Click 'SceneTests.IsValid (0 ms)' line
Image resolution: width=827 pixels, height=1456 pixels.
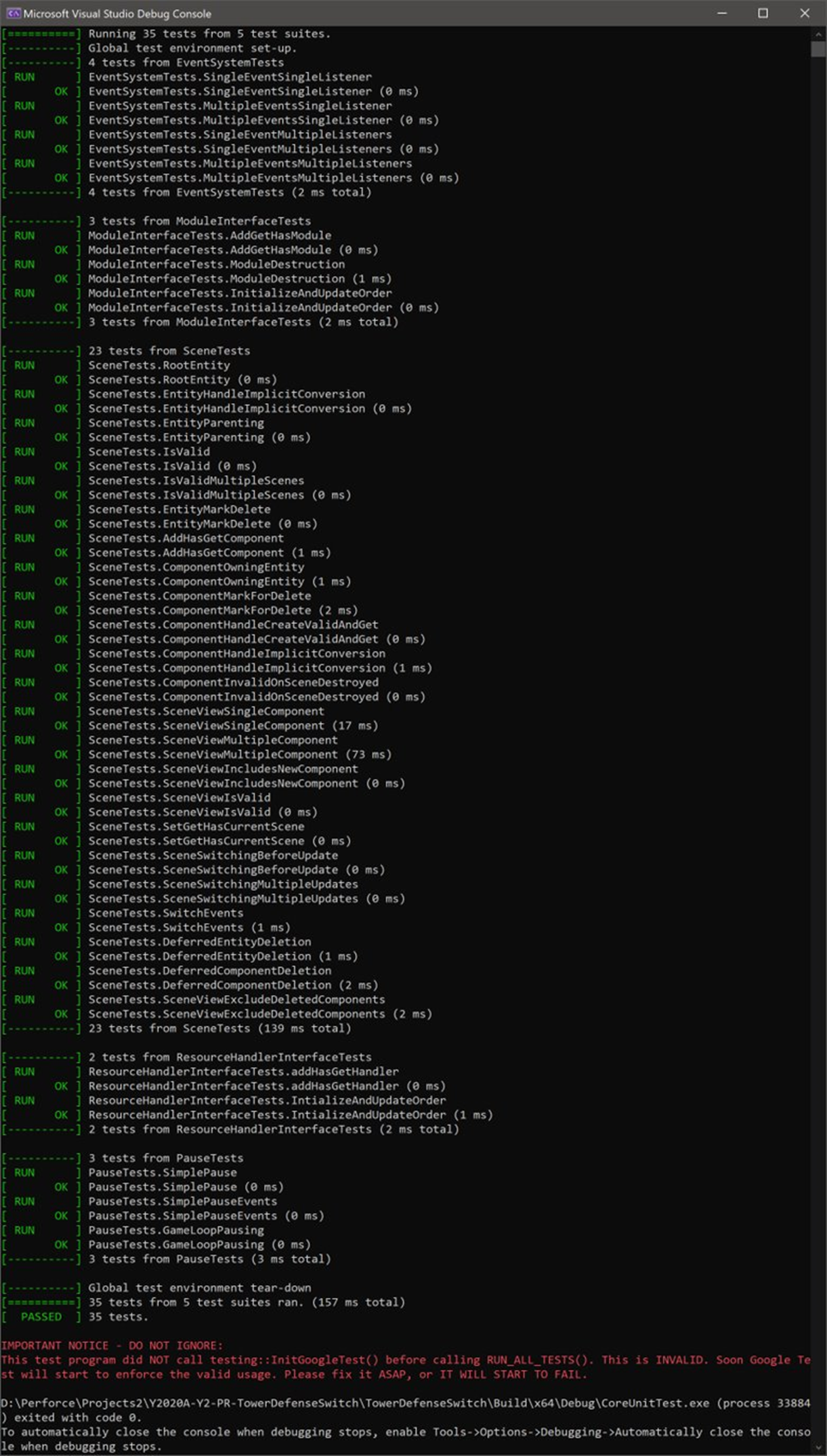pos(172,466)
